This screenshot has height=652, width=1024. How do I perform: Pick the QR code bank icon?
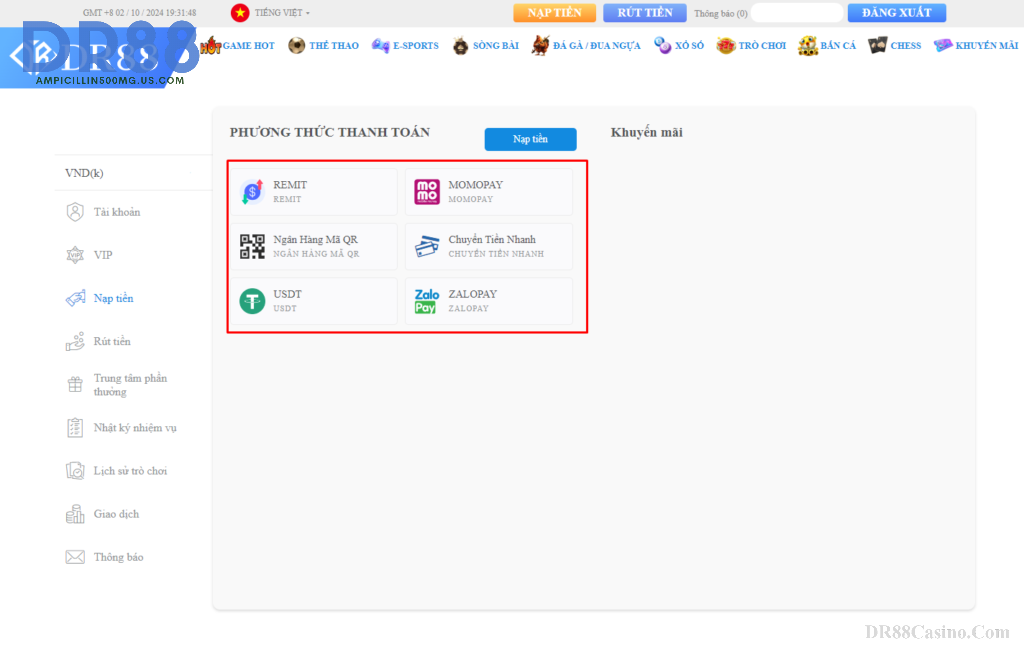[x=252, y=247]
